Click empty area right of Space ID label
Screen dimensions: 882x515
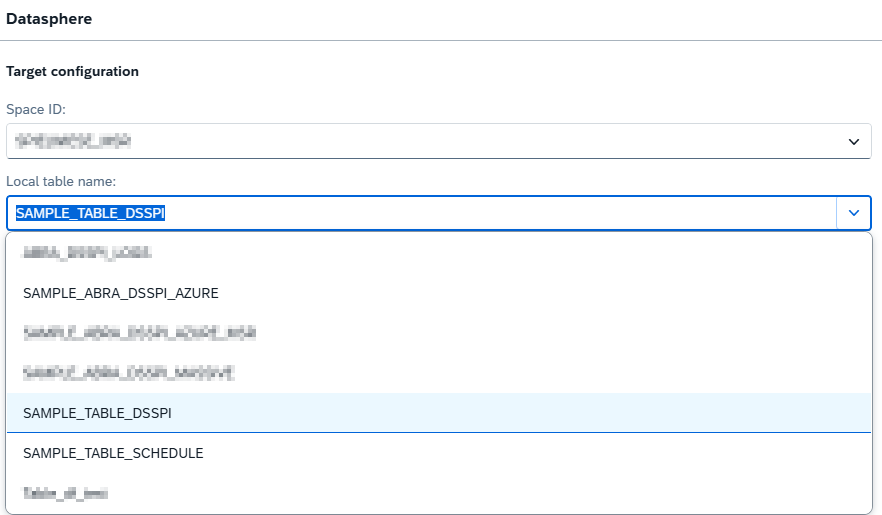[400, 109]
